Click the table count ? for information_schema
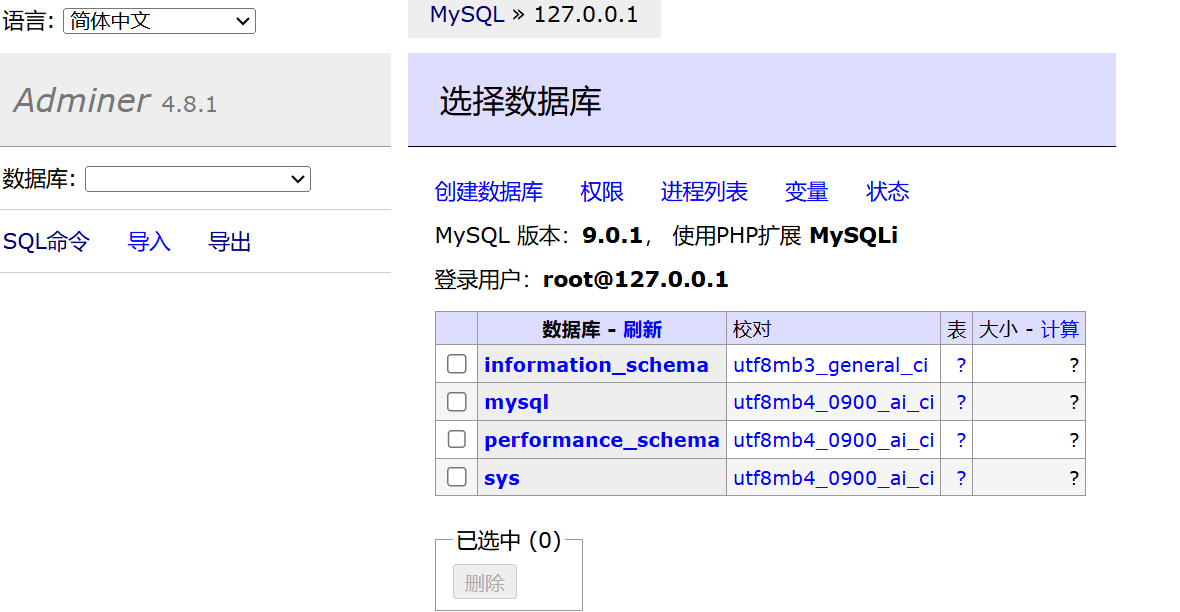This screenshot has height=612, width=1180. coord(961,365)
